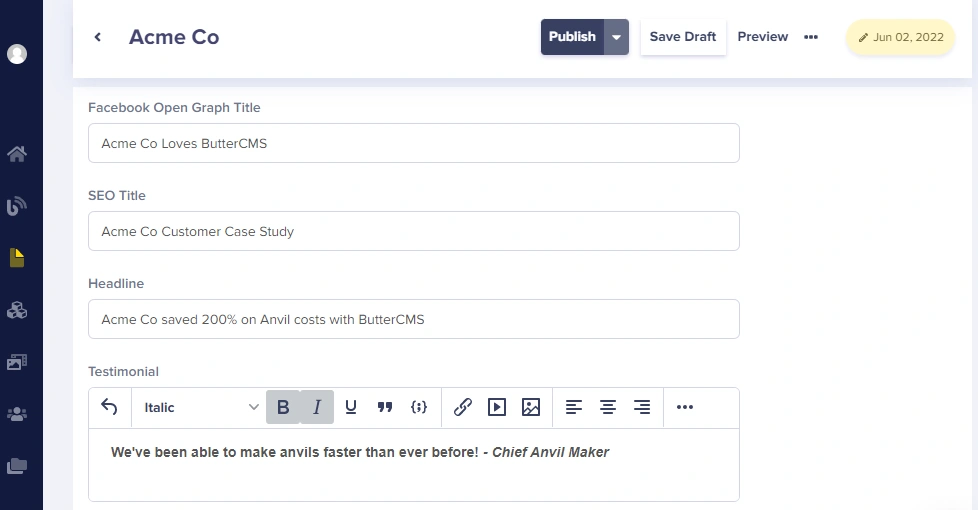Click "Chief Anvil Maker" italic text
Screen dimensions: 978x510
pyautogui.click(x=551, y=453)
